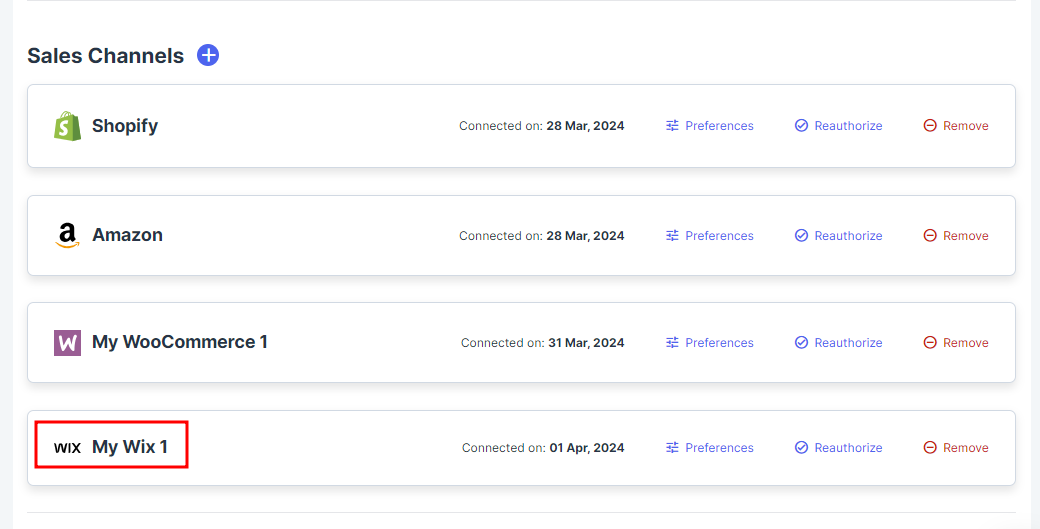This screenshot has width=1040, height=529.
Task: Click the WooCommerce Remove minus icon
Action: (x=930, y=343)
